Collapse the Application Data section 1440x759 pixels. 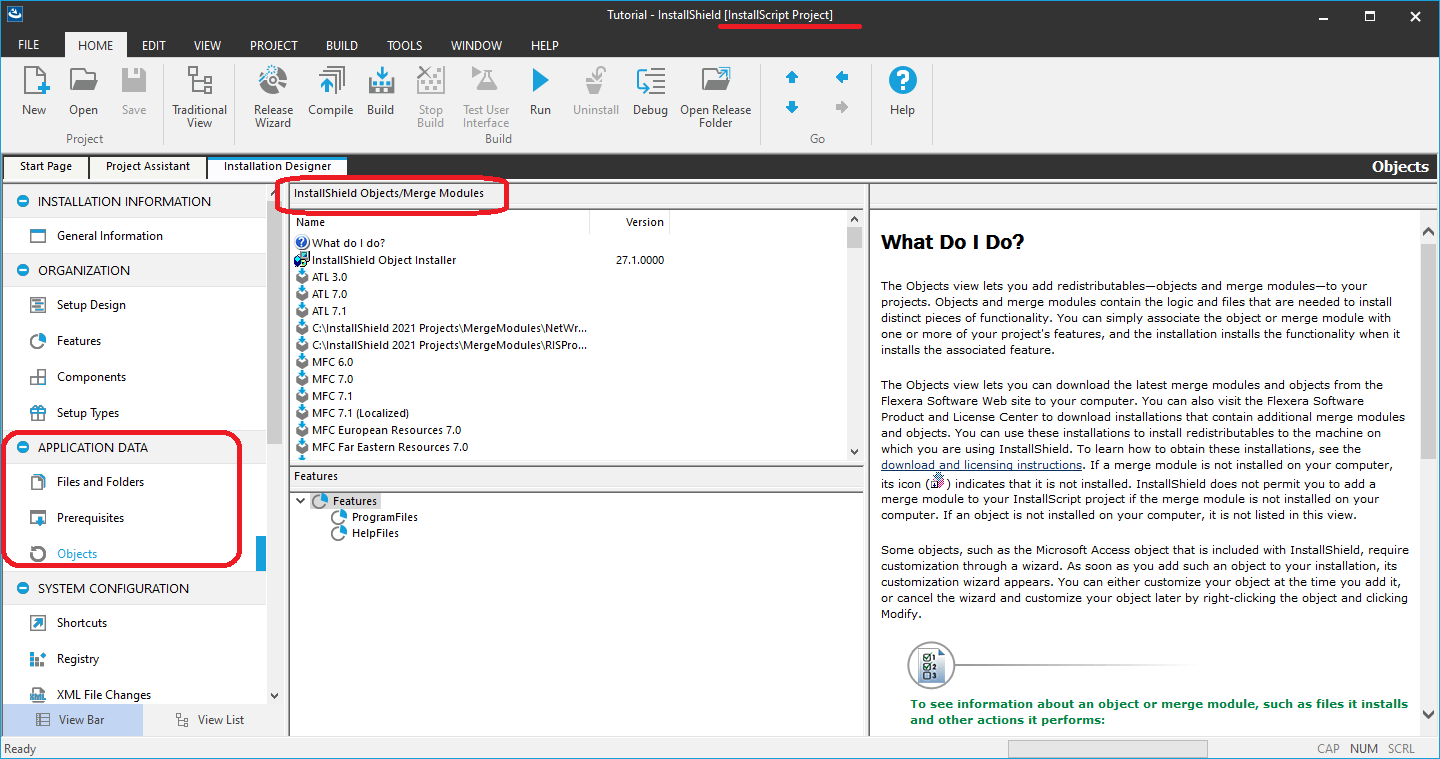coord(23,447)
